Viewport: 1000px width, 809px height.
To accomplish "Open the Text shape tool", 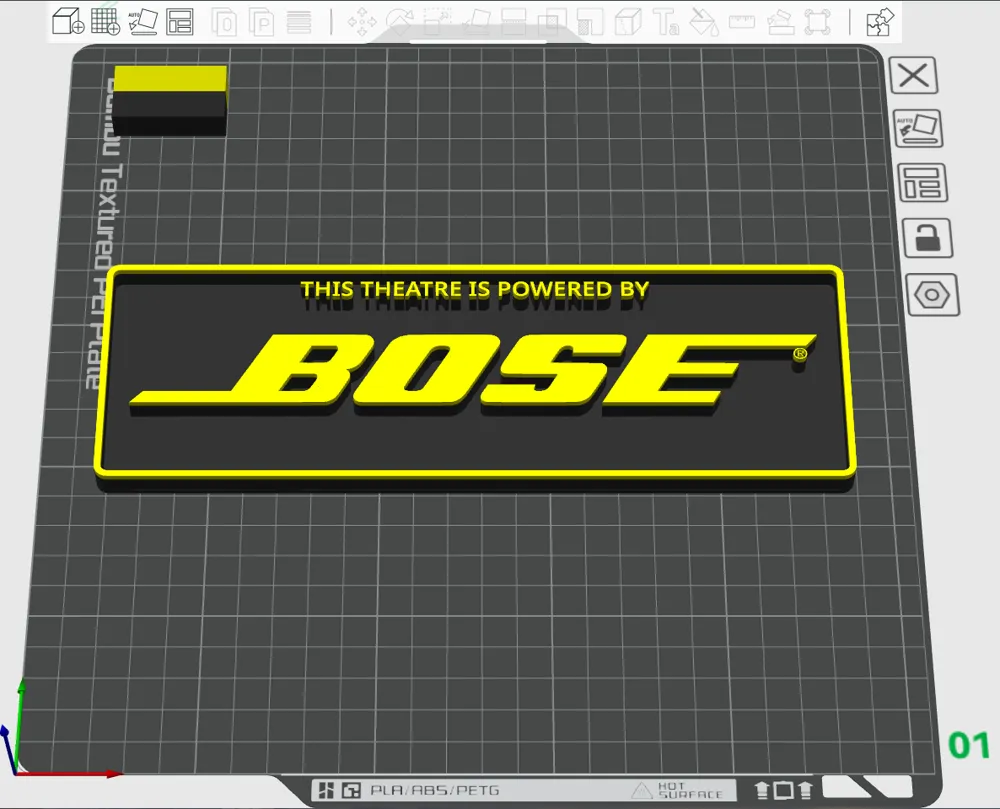I will click(665, 22).
